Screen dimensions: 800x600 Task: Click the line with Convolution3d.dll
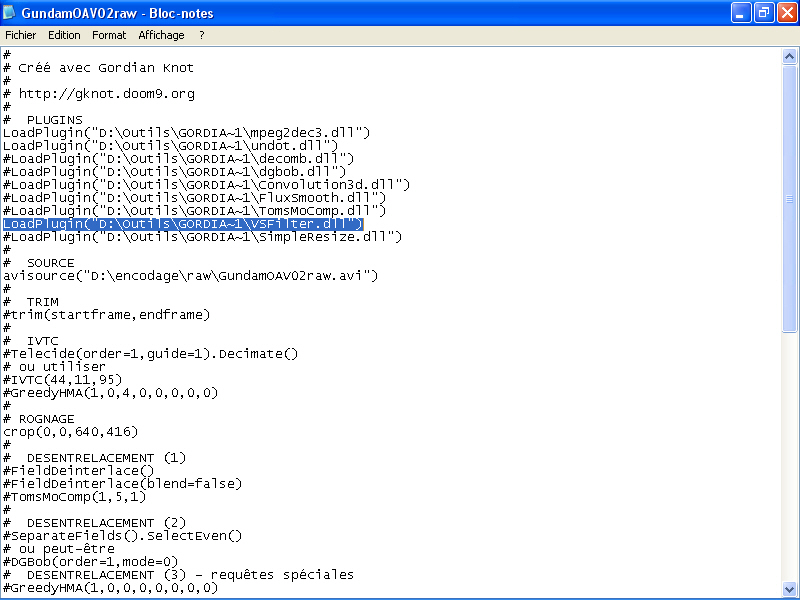pos(207,185)
